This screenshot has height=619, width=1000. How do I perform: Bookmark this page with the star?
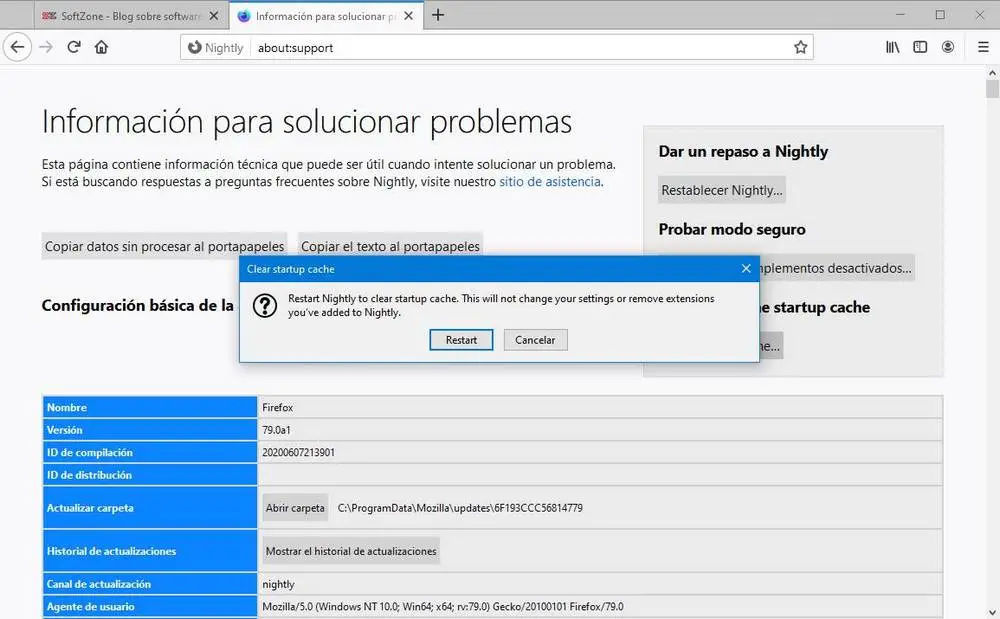[x=800, y=47]
